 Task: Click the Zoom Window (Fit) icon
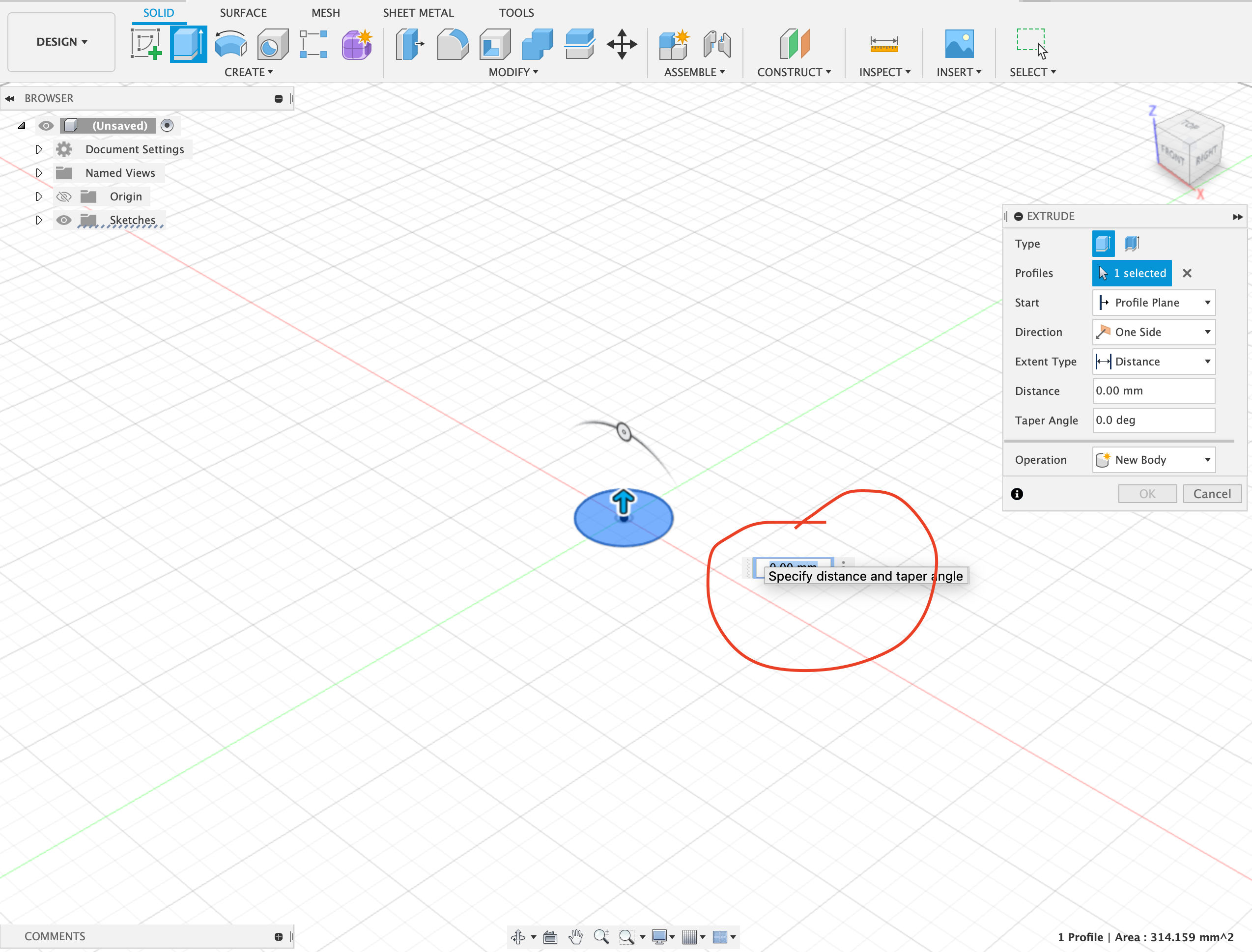click(x=627, y=937)
